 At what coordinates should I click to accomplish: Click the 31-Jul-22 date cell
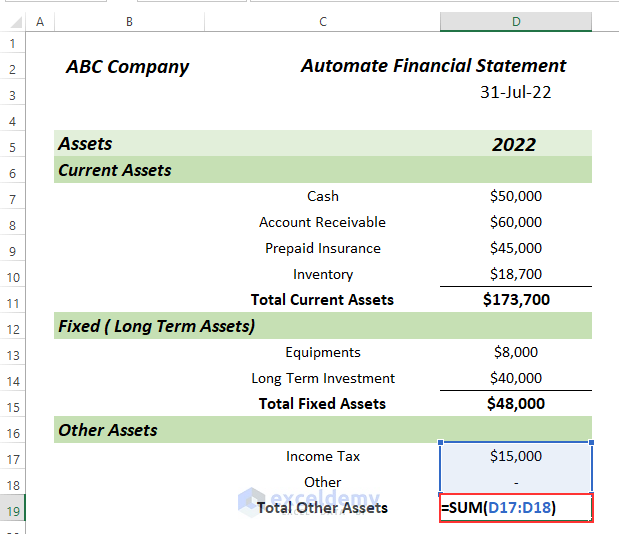pos(515,92)
